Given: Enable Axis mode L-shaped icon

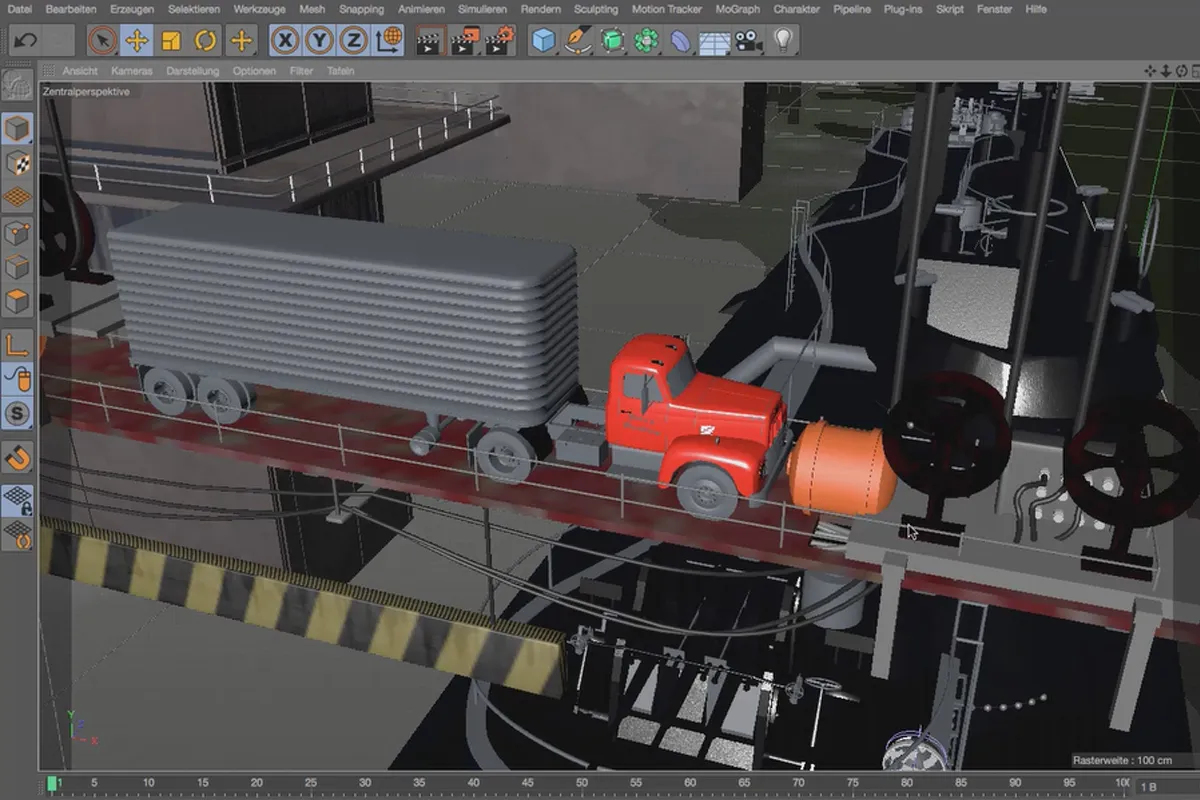Looking at the screenshot, I should (17, 345).
